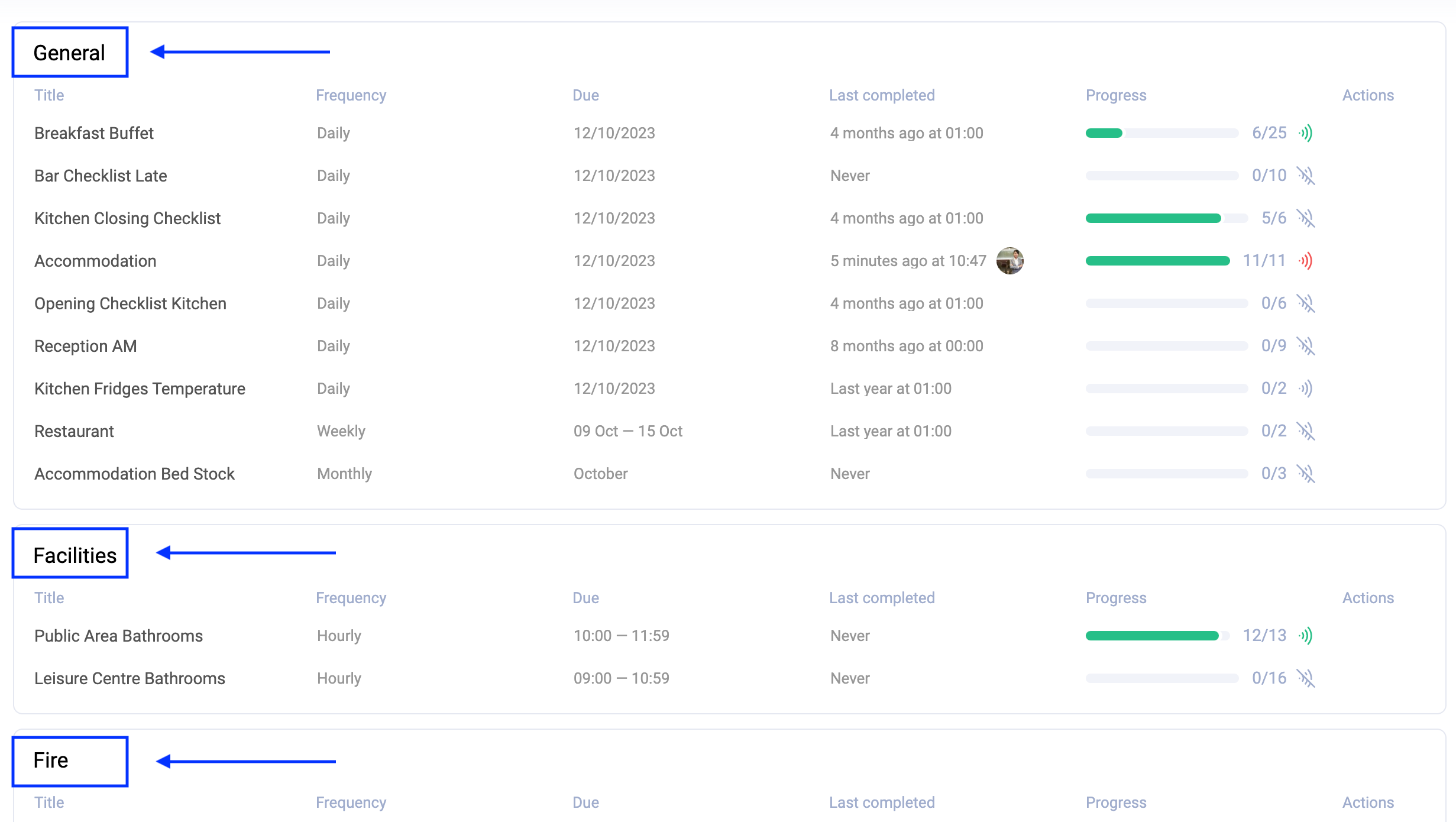The image size is (1456, 822).
Task: Click the muted notification icon for Bar Checklist Late
Action: [x=1308, y=175]
